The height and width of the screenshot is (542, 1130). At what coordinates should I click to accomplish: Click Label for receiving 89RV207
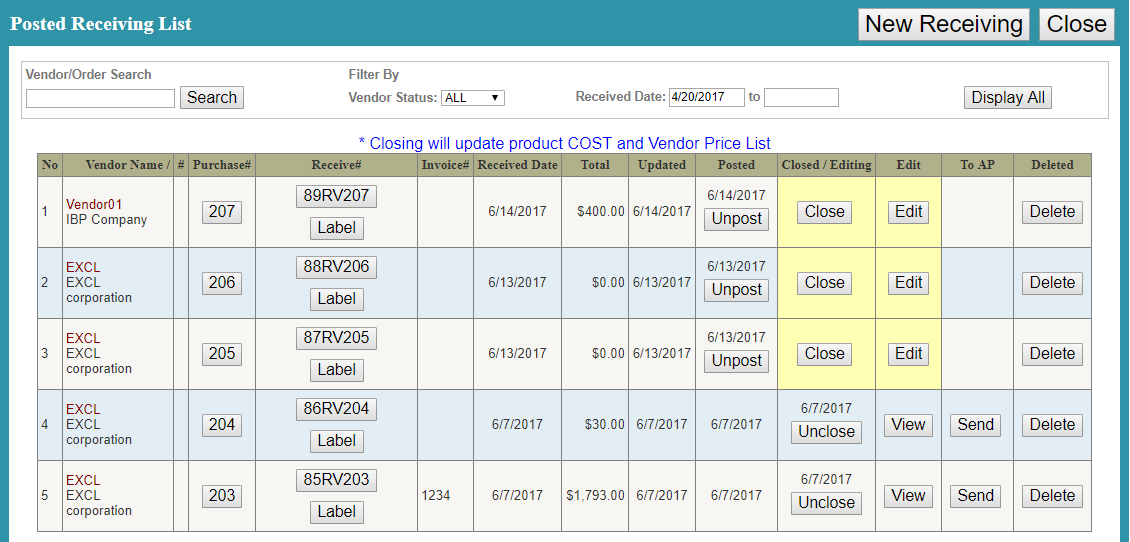337,228
